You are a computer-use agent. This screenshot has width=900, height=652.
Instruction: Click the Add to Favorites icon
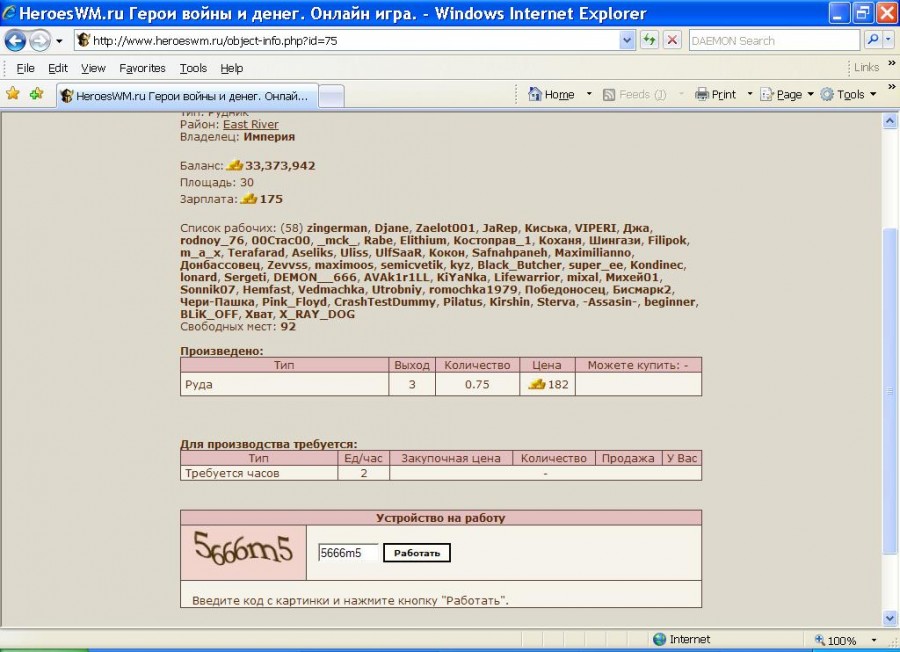tap(36, 94)
